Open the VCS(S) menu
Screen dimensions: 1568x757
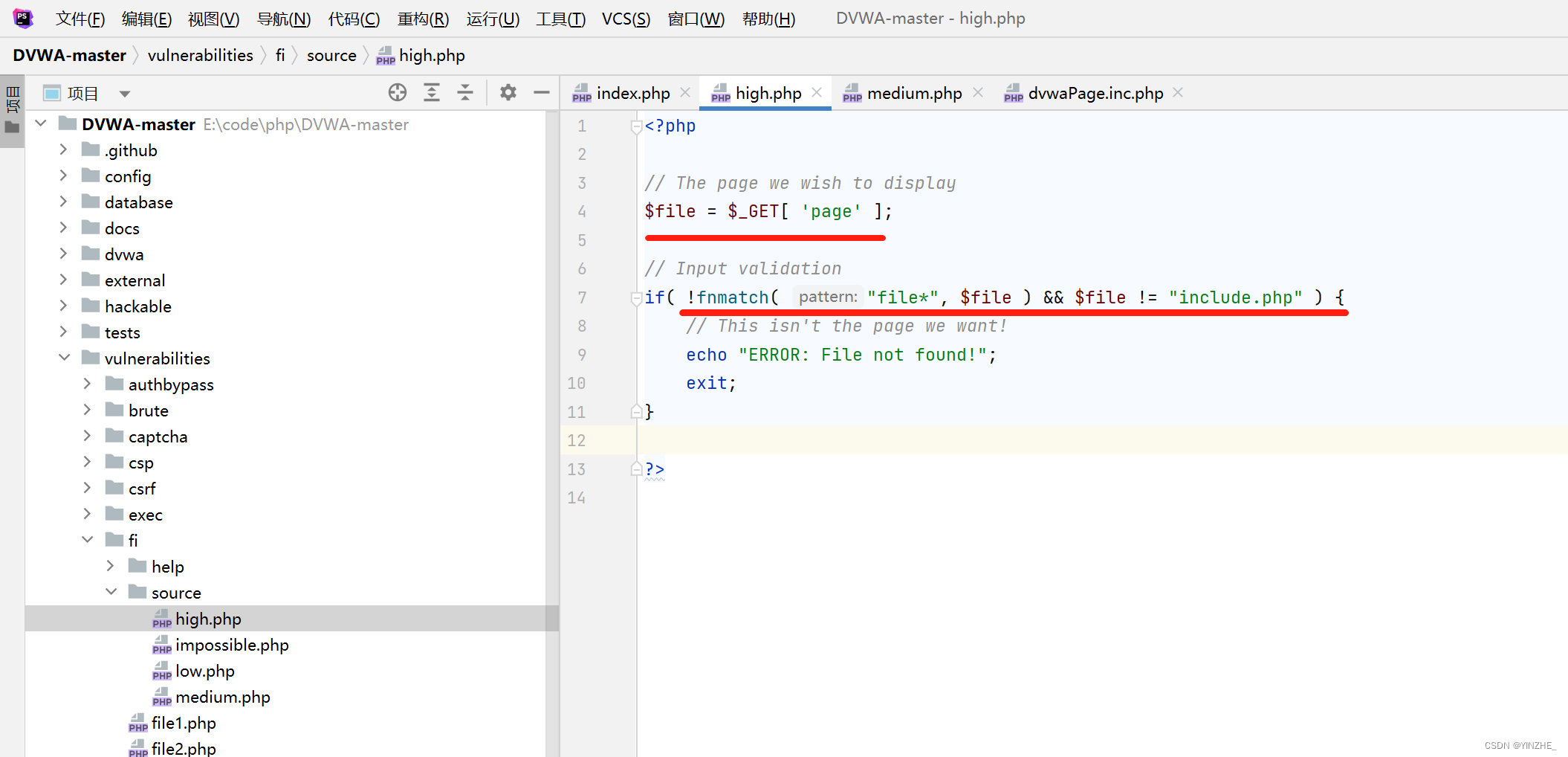point(626,19)
